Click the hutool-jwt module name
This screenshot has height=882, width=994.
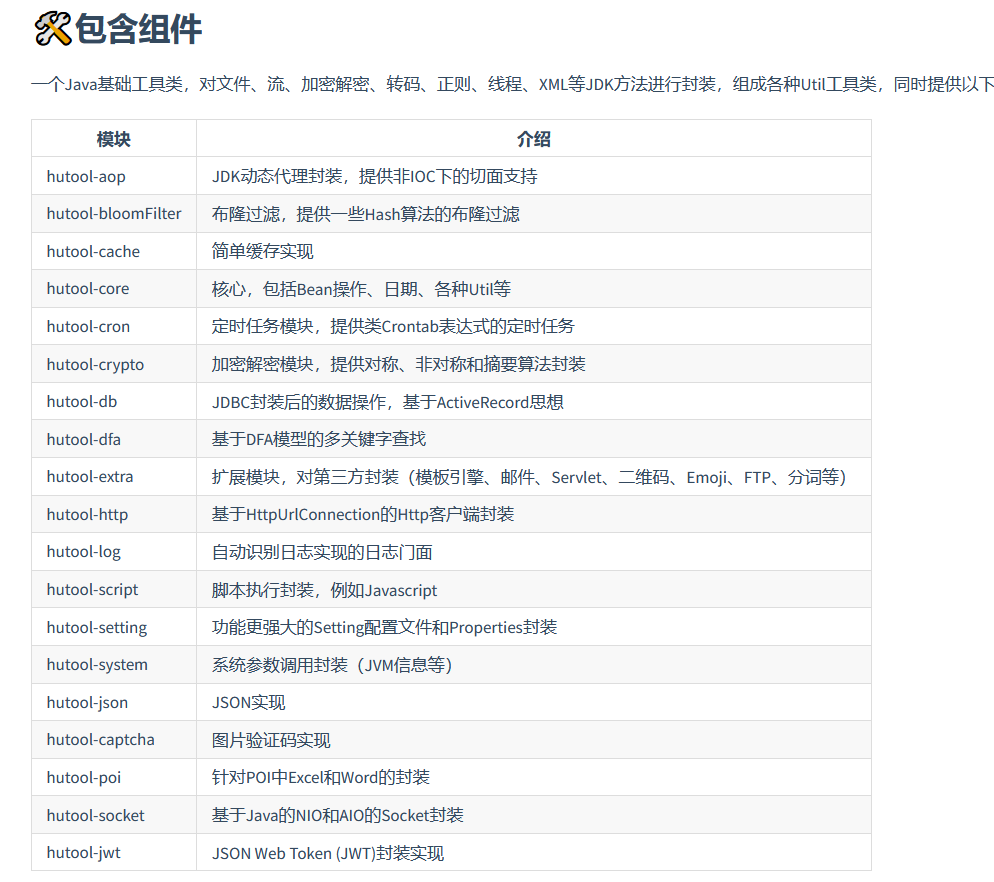[x=81, y=853]
